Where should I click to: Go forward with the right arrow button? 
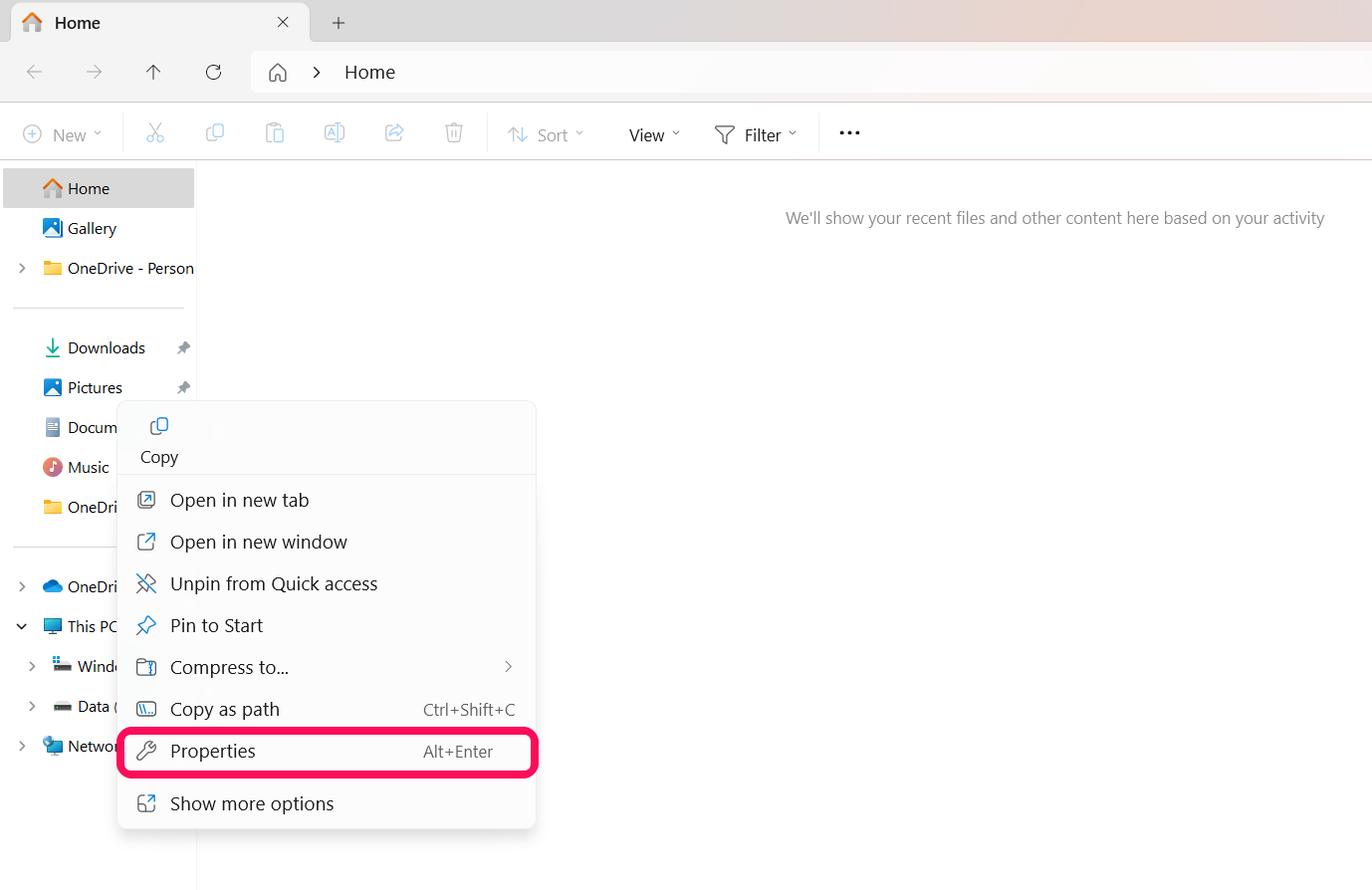click(94, 72)
